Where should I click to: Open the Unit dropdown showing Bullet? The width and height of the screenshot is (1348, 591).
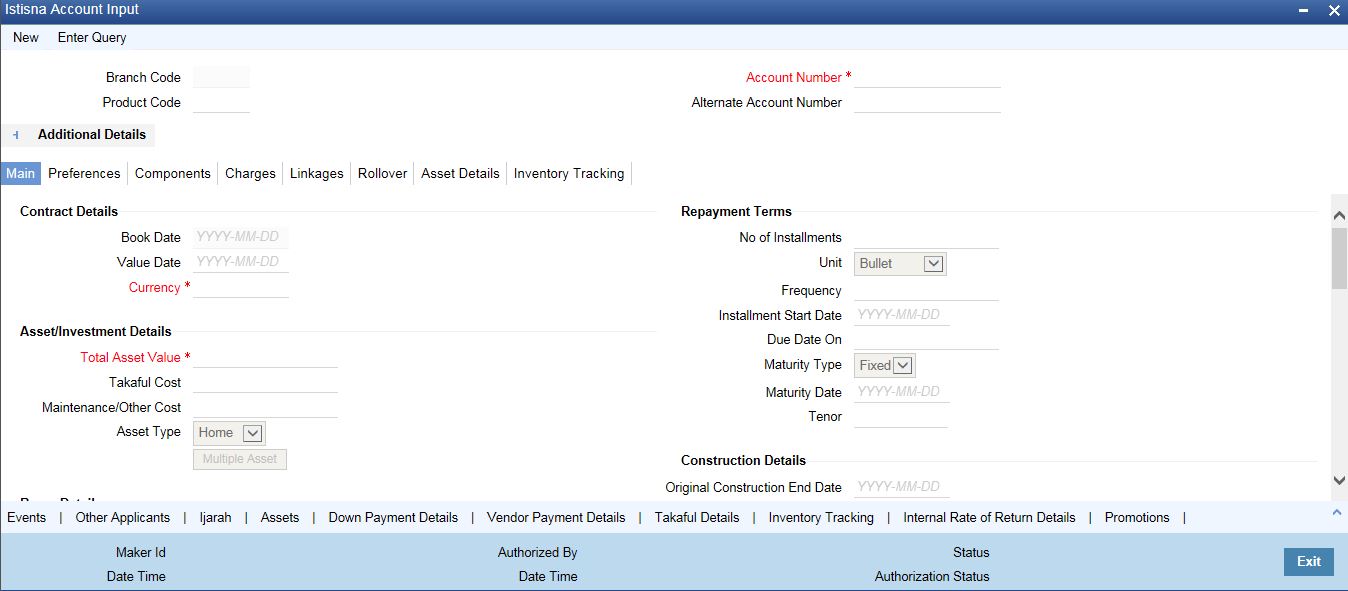[x=900, y=264]
